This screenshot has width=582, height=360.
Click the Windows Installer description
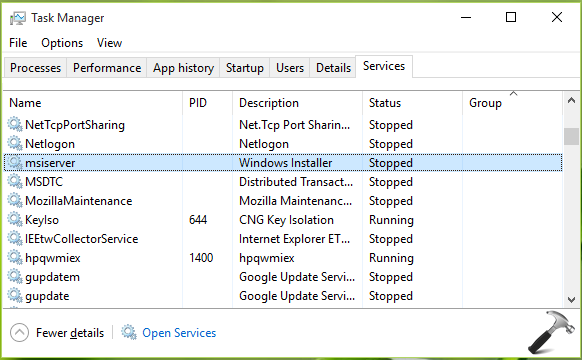[x=285, y=163]
